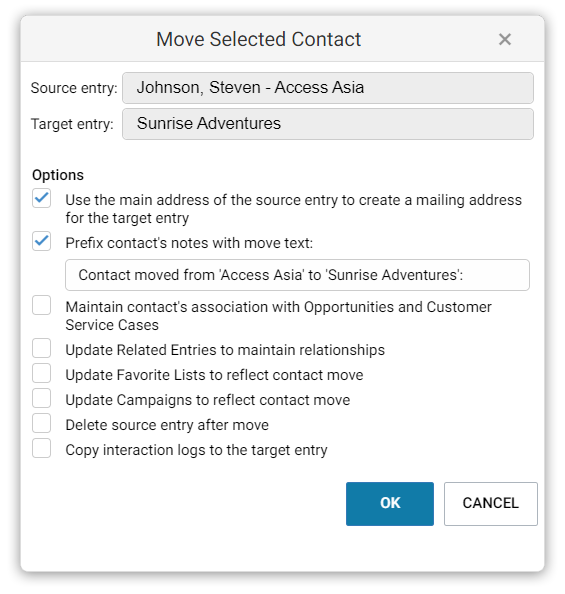Tick Update Related Entries checkbox
Screen dimensions: 565x594
point(41,348)
